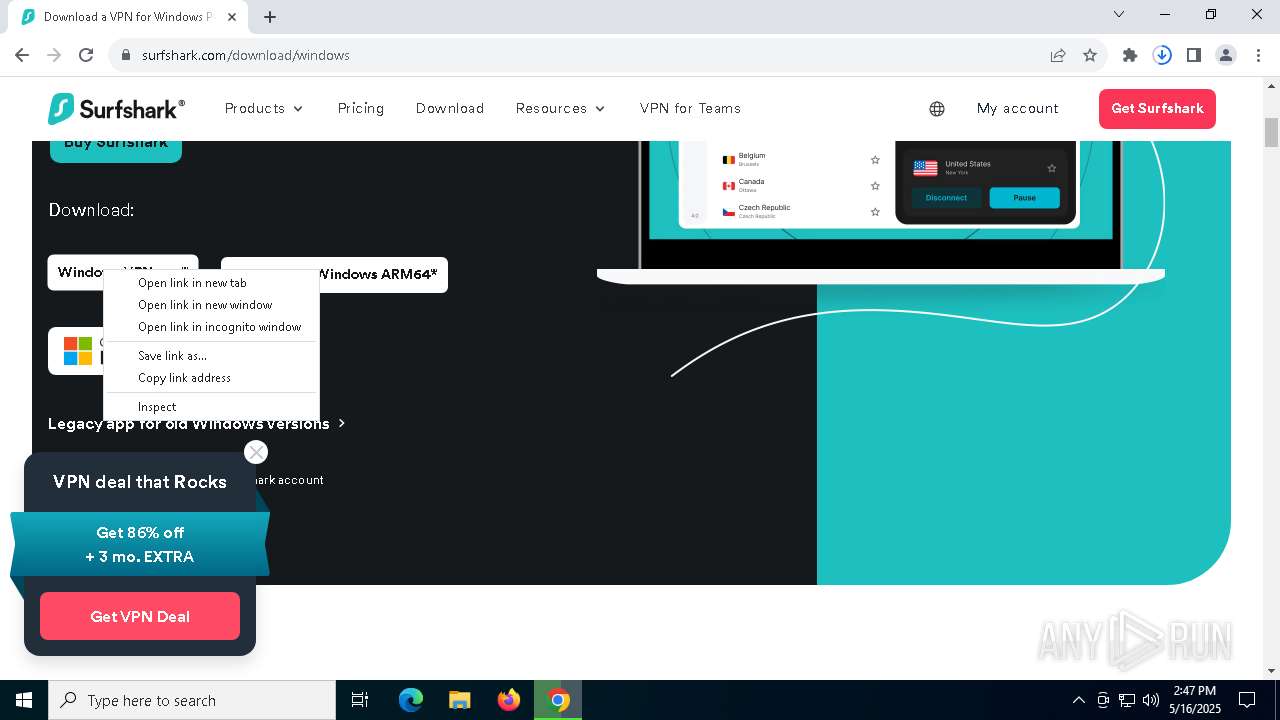Open the Chrome extensions puzzle icon
1280x720 pixels.
1130,55
